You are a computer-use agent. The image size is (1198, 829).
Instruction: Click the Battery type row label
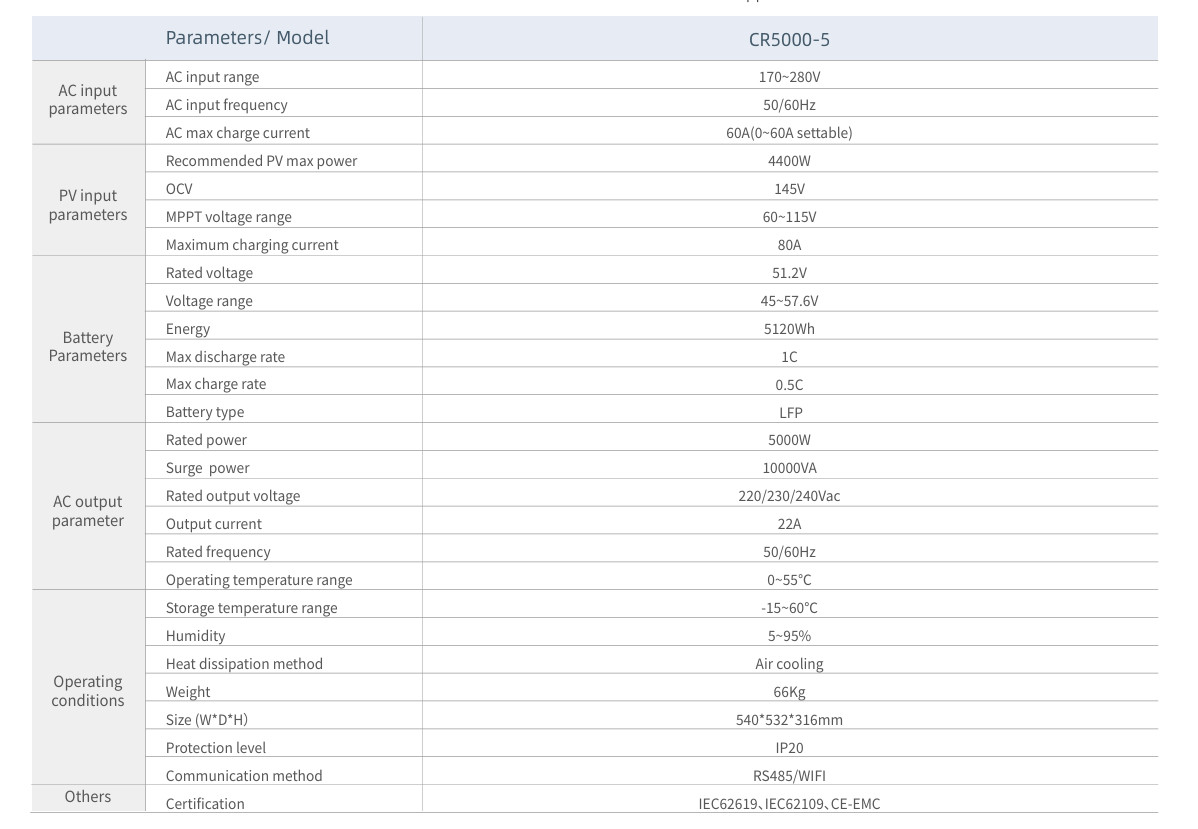click(x=205, y=412)
